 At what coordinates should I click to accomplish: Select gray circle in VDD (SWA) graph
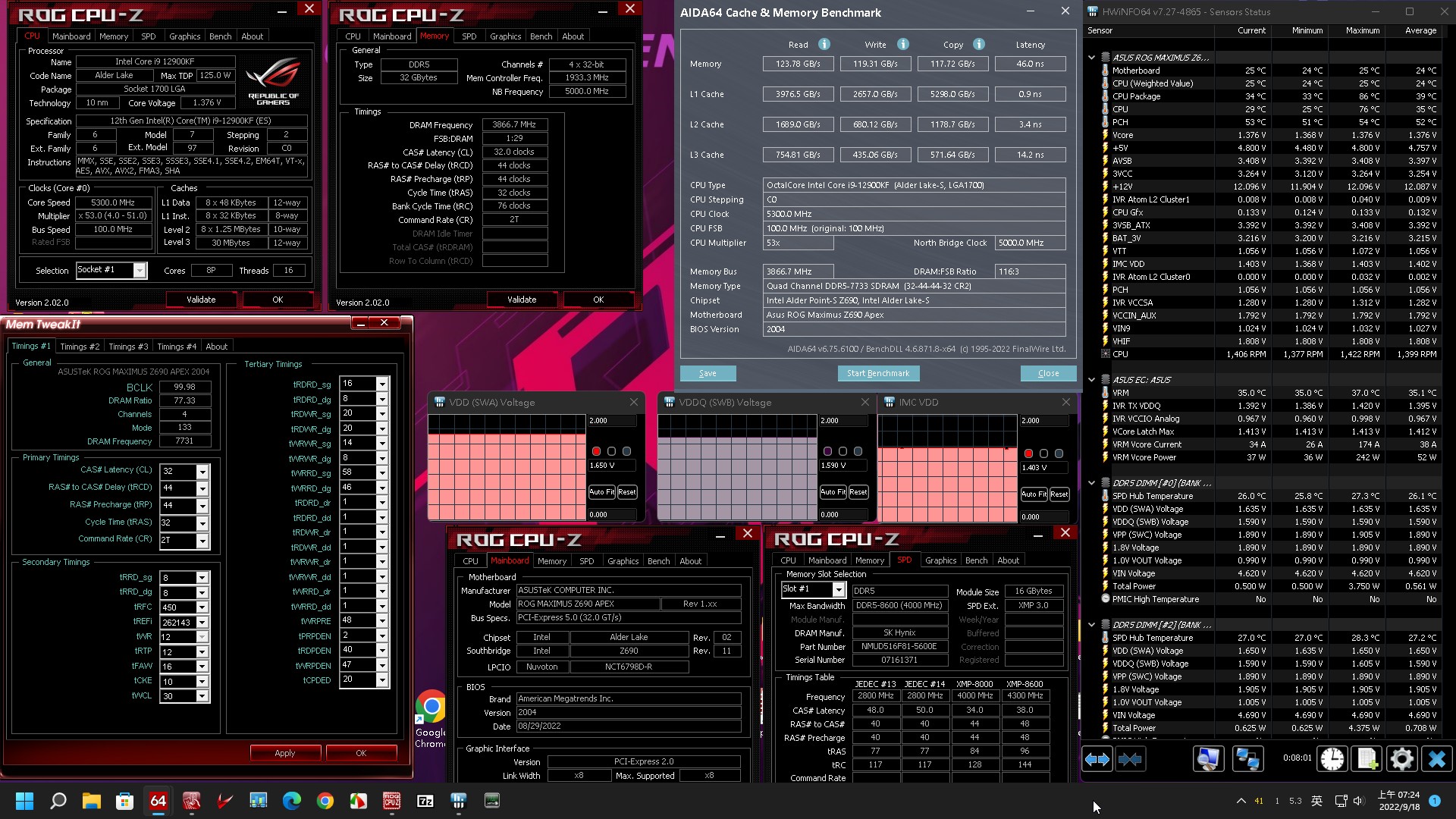(626, 451)
